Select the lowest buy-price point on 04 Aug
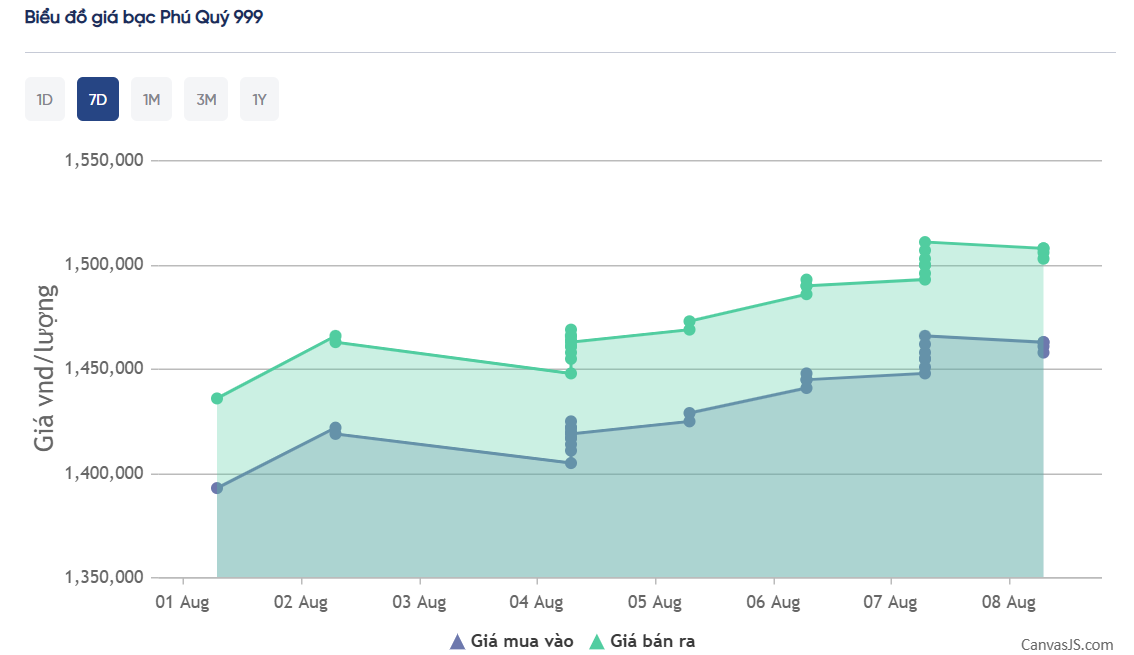Screen dimensions: 1134x655 (x=571, y=463)
